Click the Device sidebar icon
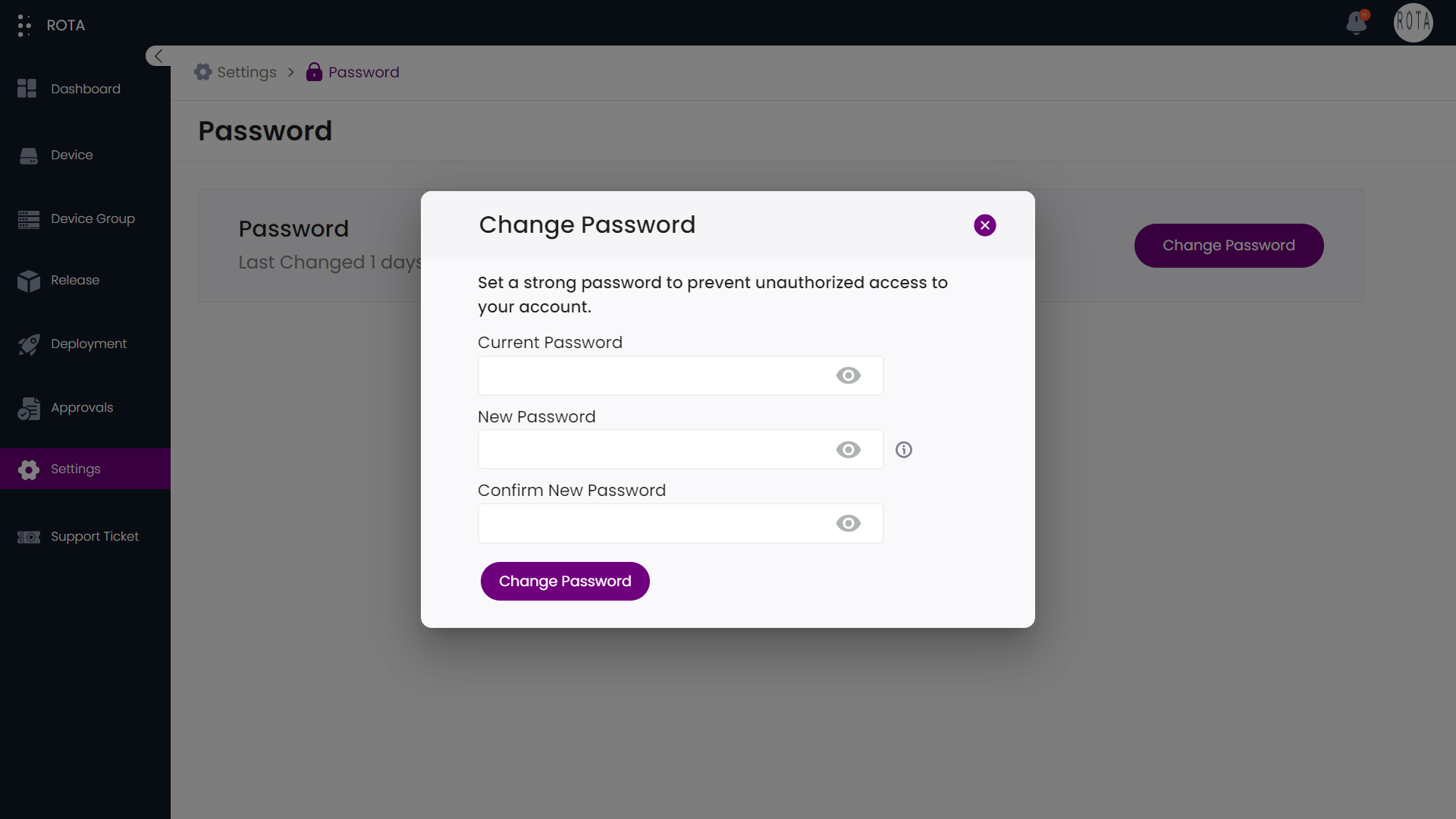The image size is (1456, 819). pos(27,154)
